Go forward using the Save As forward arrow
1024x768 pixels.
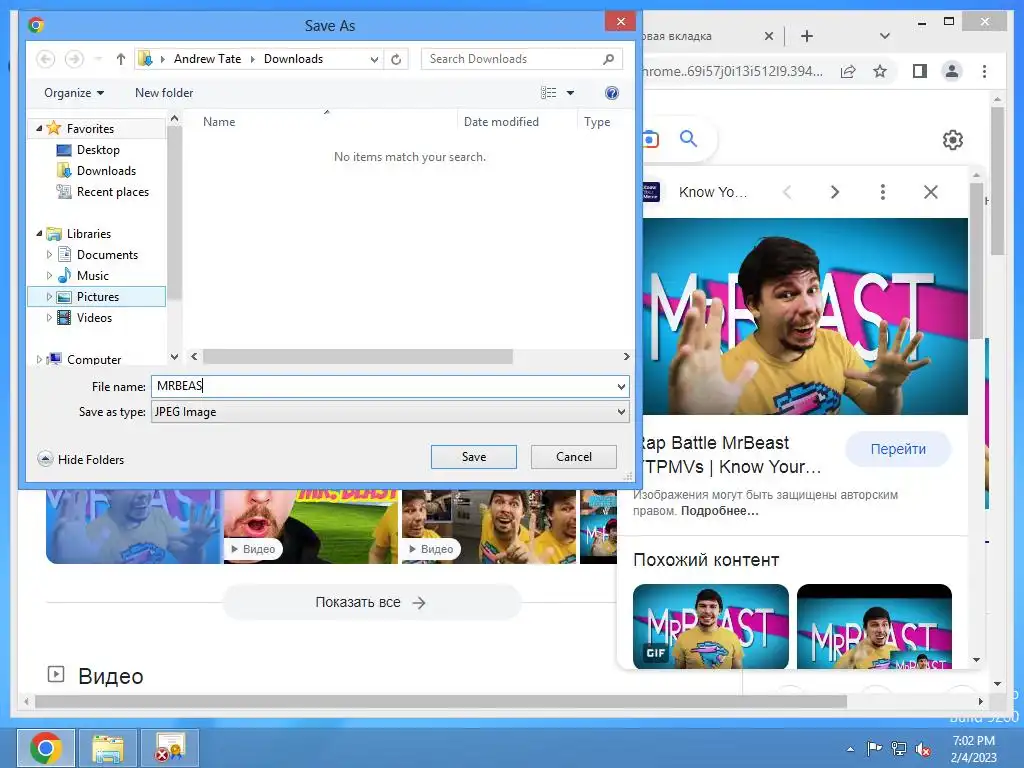tap(74, 59)
